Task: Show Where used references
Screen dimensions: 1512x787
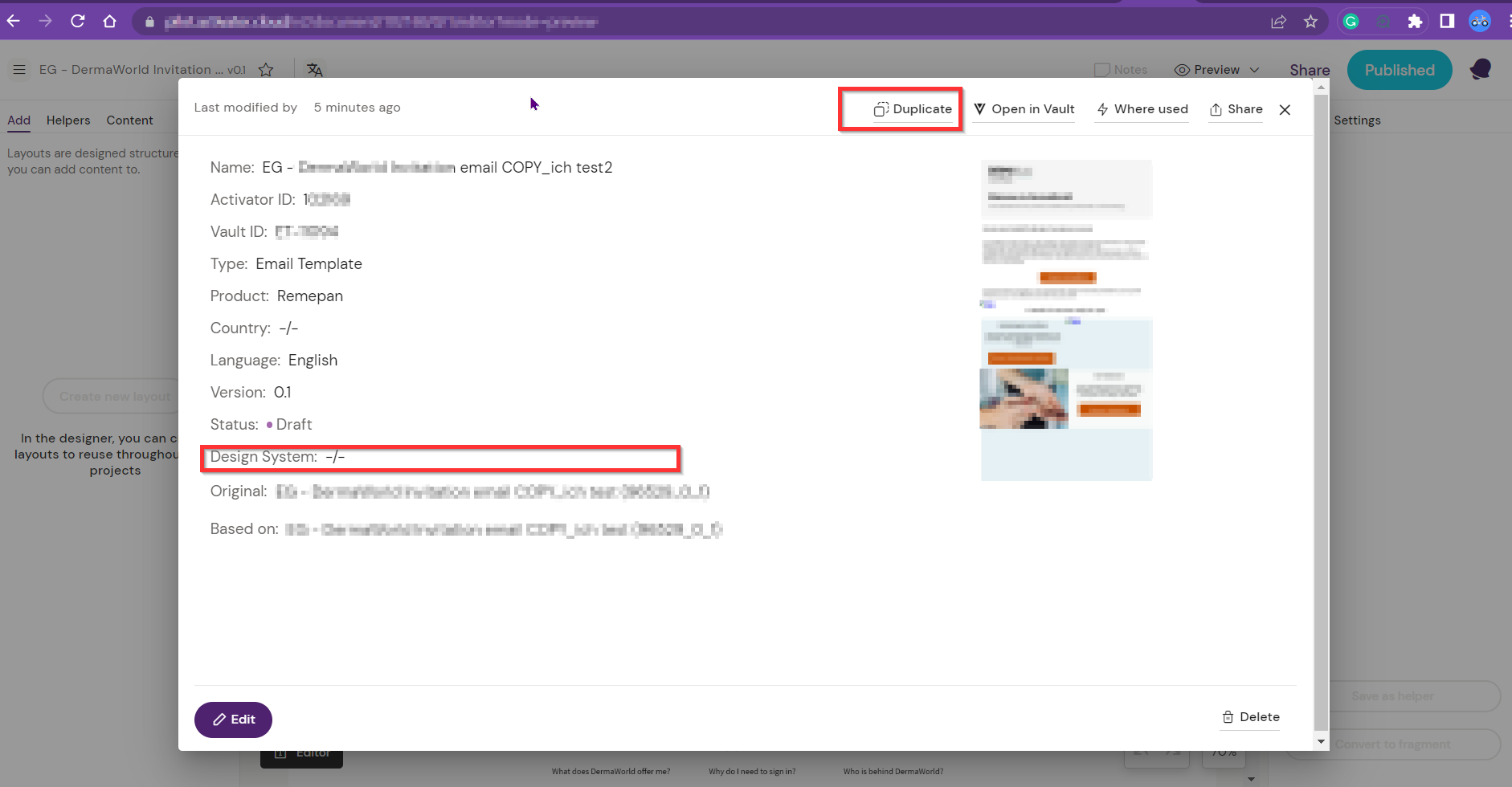Action: 1142,109
